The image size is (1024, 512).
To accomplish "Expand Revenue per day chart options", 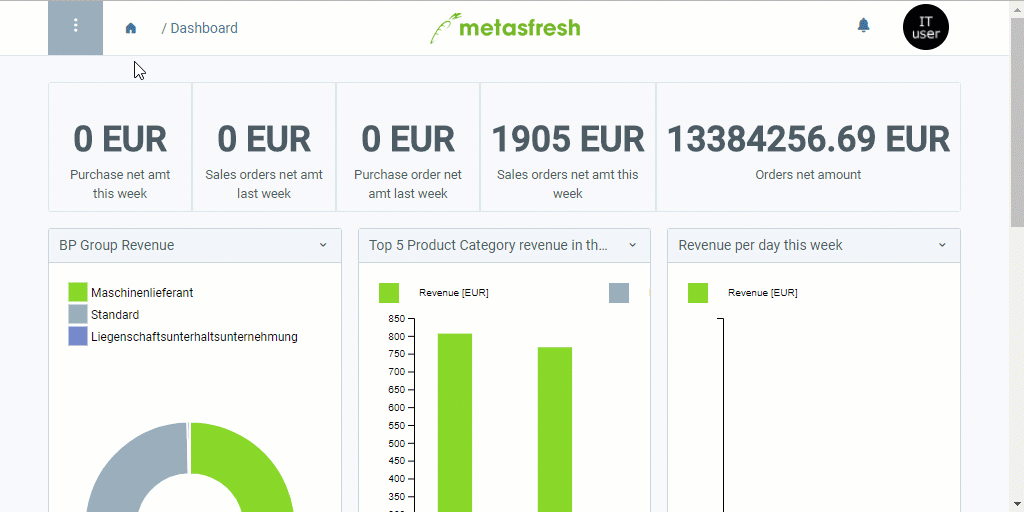I will pos(942,245).
